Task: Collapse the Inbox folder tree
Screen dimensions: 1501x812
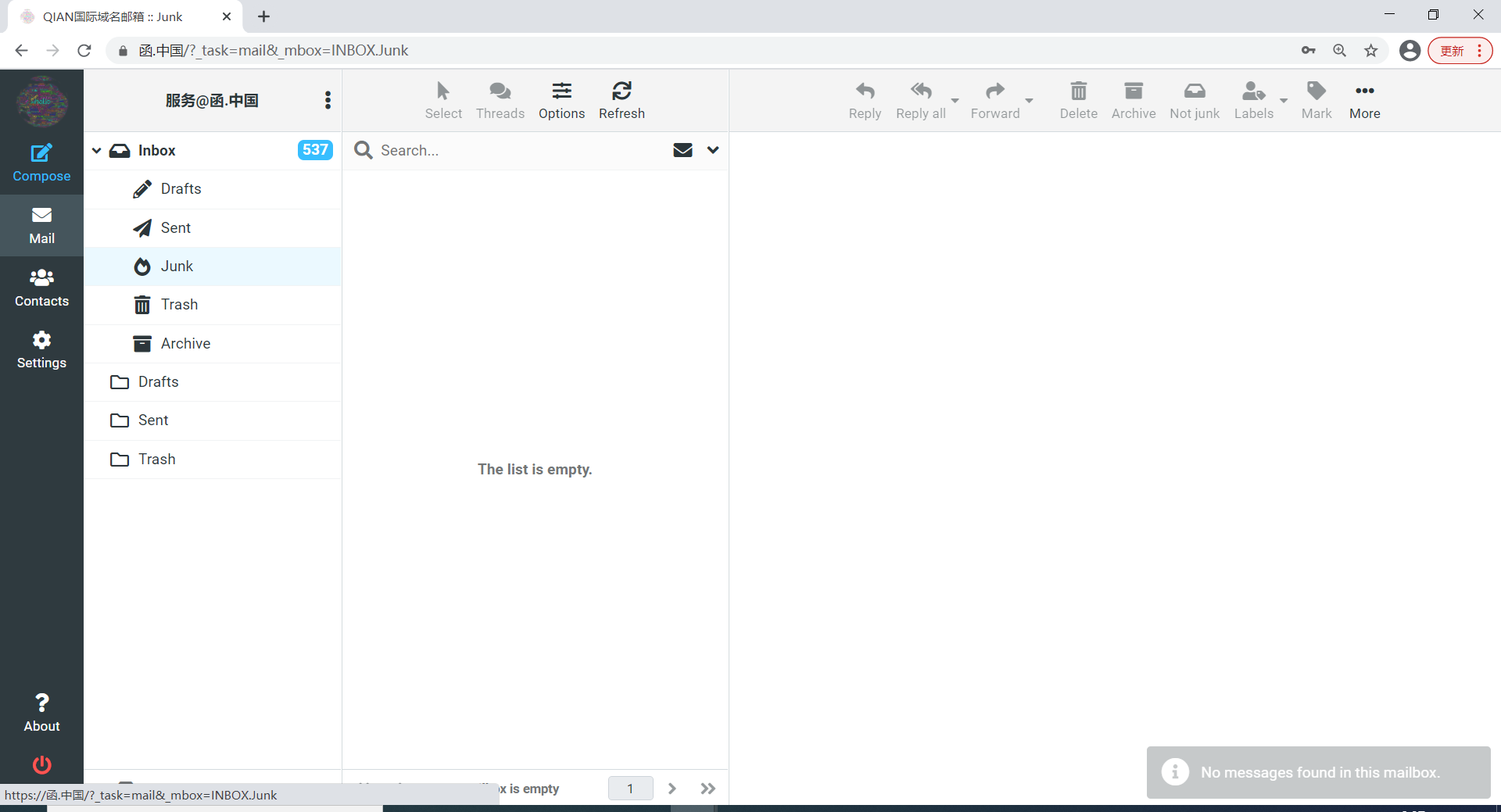Action: coord(97,150)
